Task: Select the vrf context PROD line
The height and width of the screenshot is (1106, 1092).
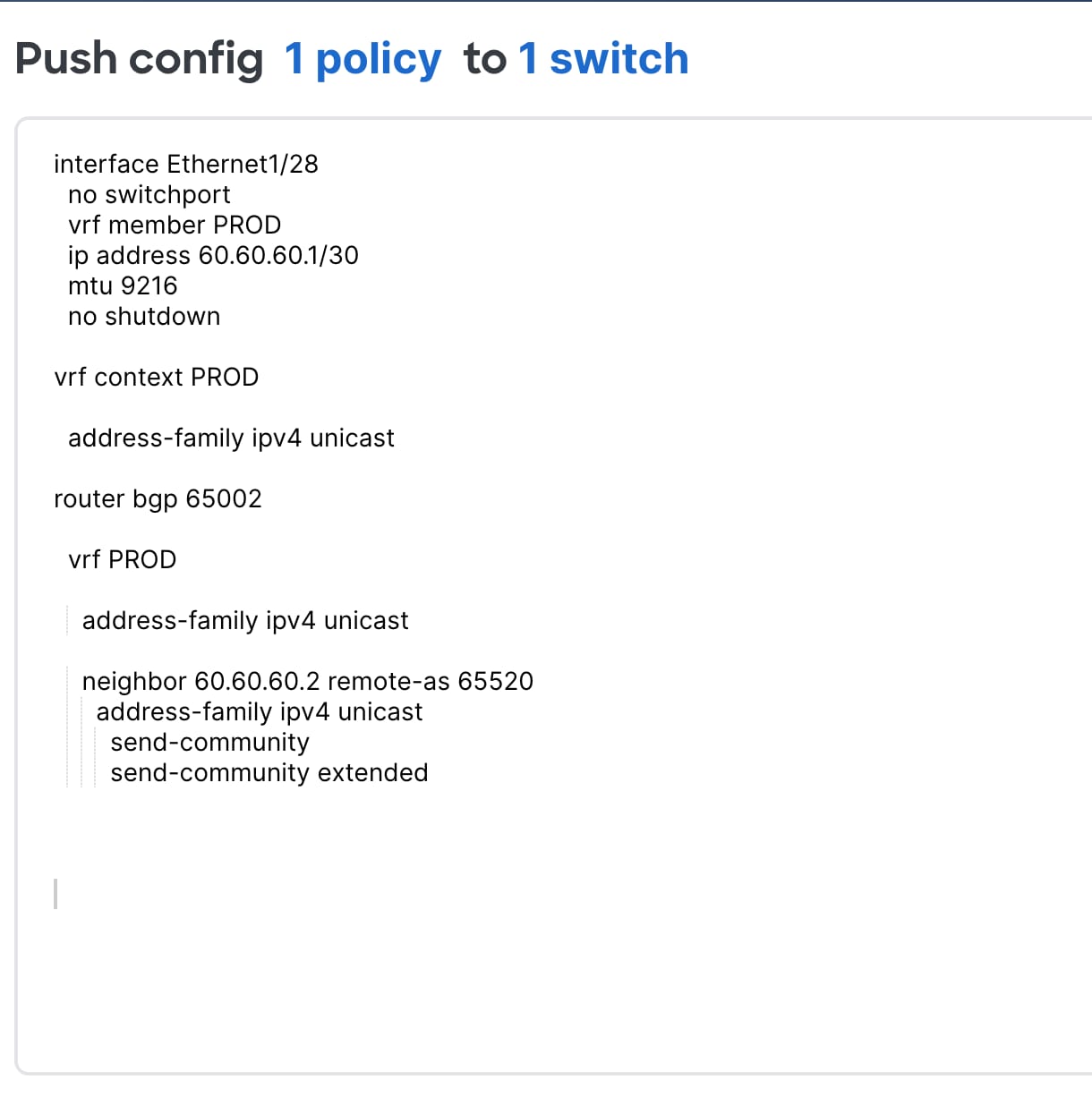Action: (x=157, y=377)
